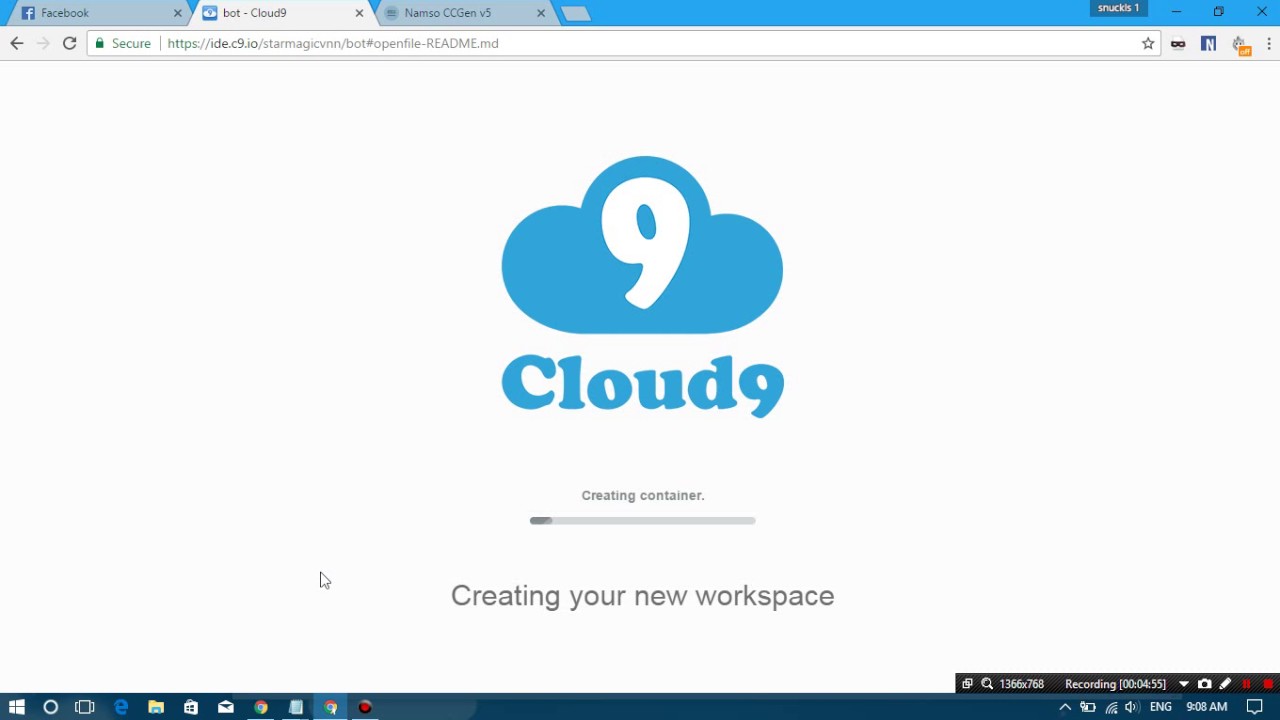Click the extension showing off badge

[1240, 44]
